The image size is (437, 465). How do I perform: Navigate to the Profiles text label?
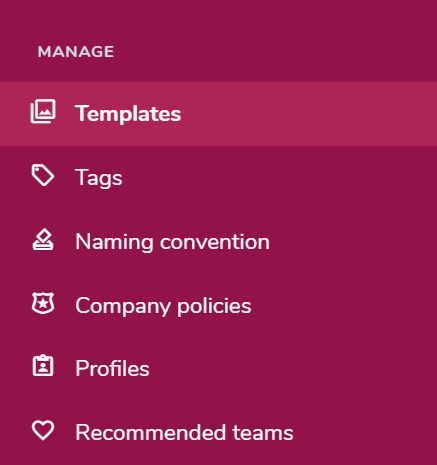coord(112,368)
